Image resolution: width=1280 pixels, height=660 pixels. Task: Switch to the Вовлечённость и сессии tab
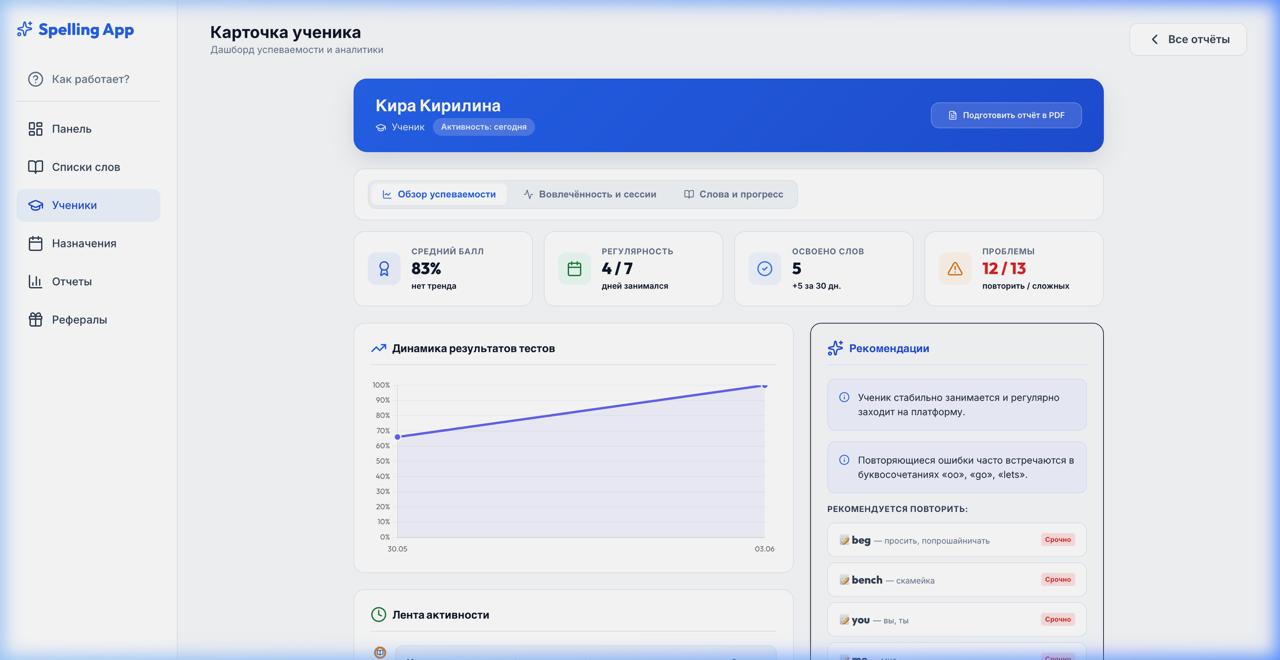[x=590, y=194]
